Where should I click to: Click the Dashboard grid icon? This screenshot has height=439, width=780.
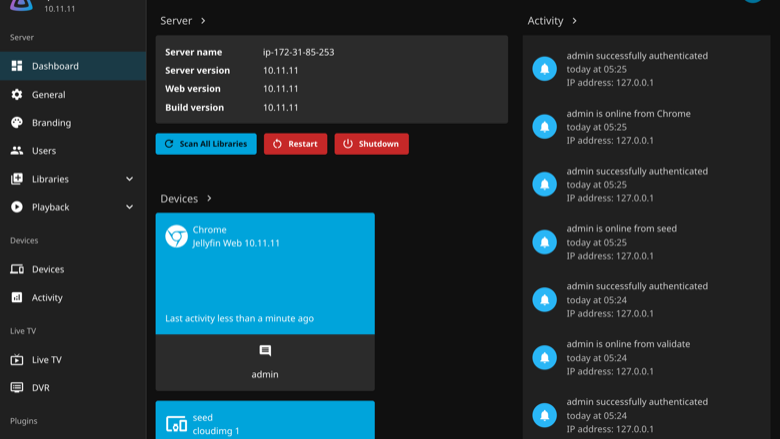point(17,66)
